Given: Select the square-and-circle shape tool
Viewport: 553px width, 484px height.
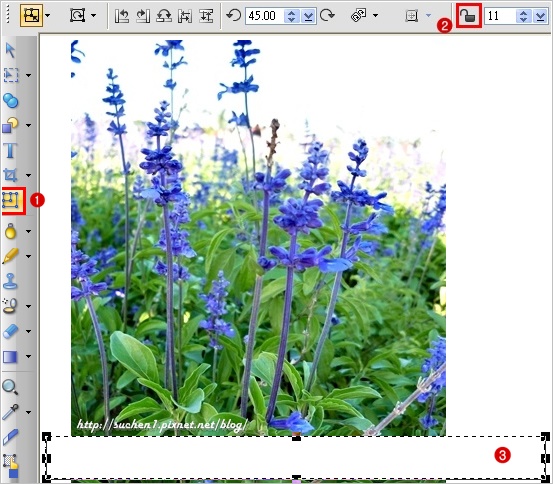Looking at the screenshot, I should [x=11, y=125].
